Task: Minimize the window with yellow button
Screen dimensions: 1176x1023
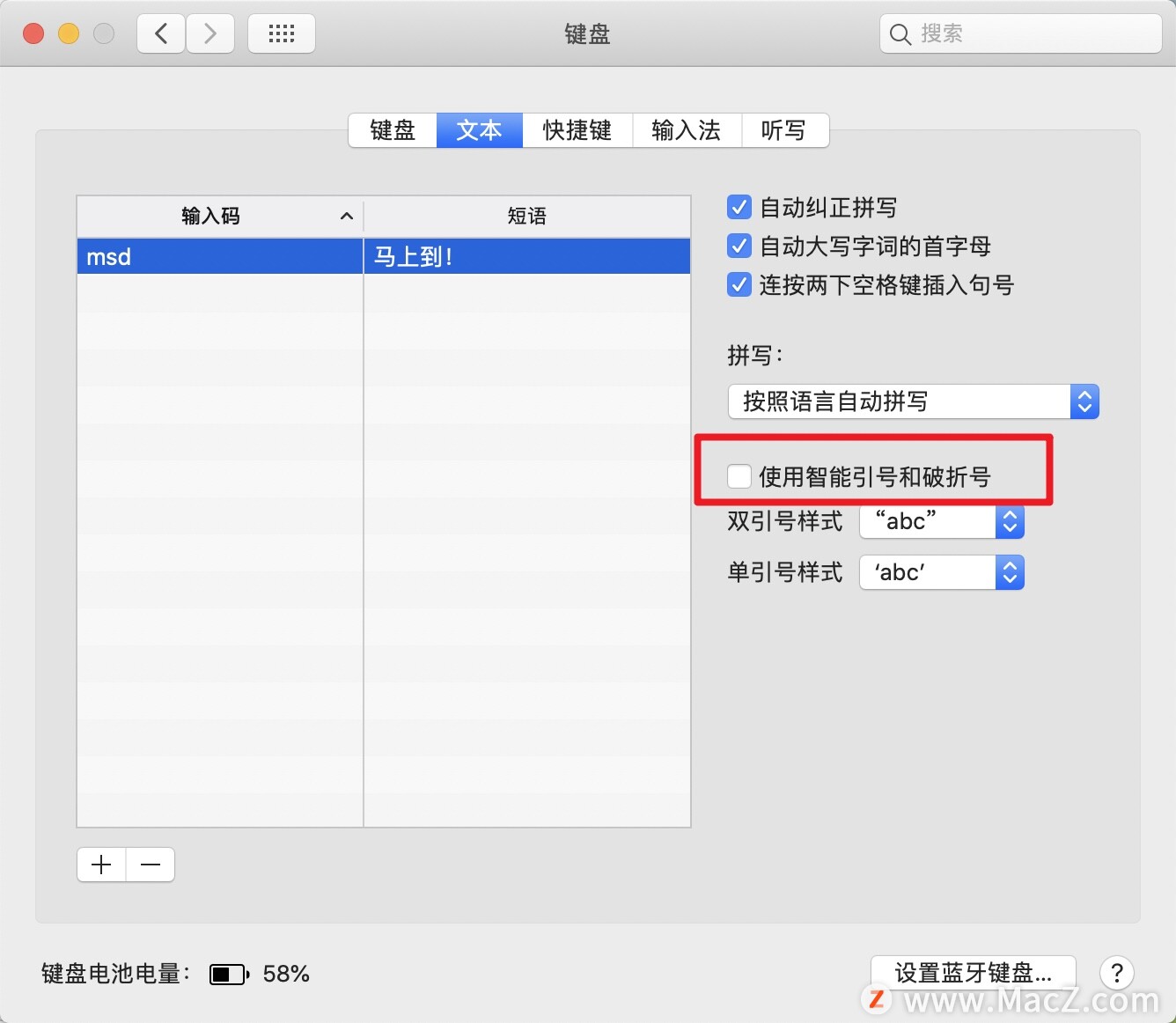Action: [69, 34]
